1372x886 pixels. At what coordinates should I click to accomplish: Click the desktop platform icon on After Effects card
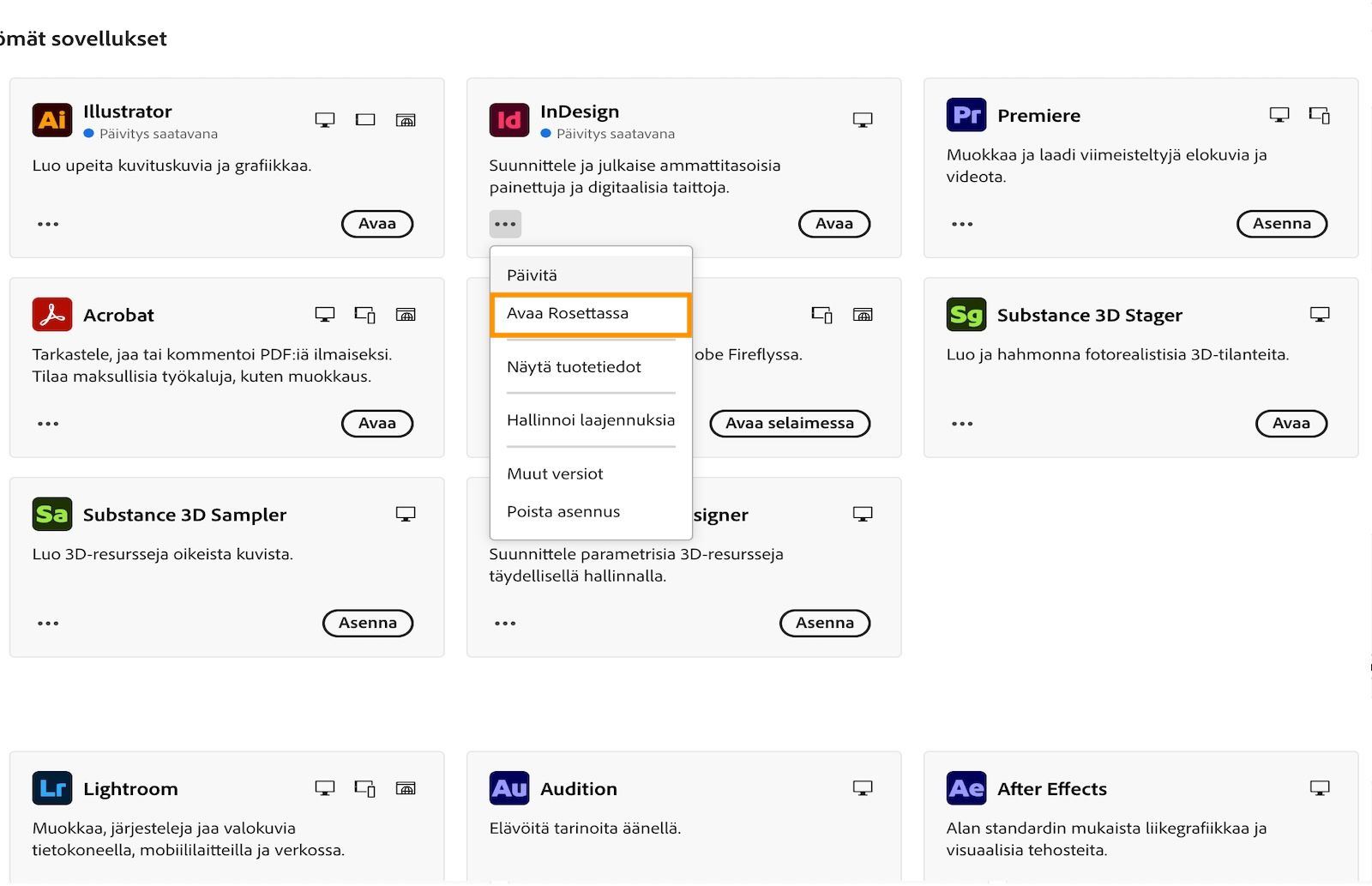[x=1320, y=788]
